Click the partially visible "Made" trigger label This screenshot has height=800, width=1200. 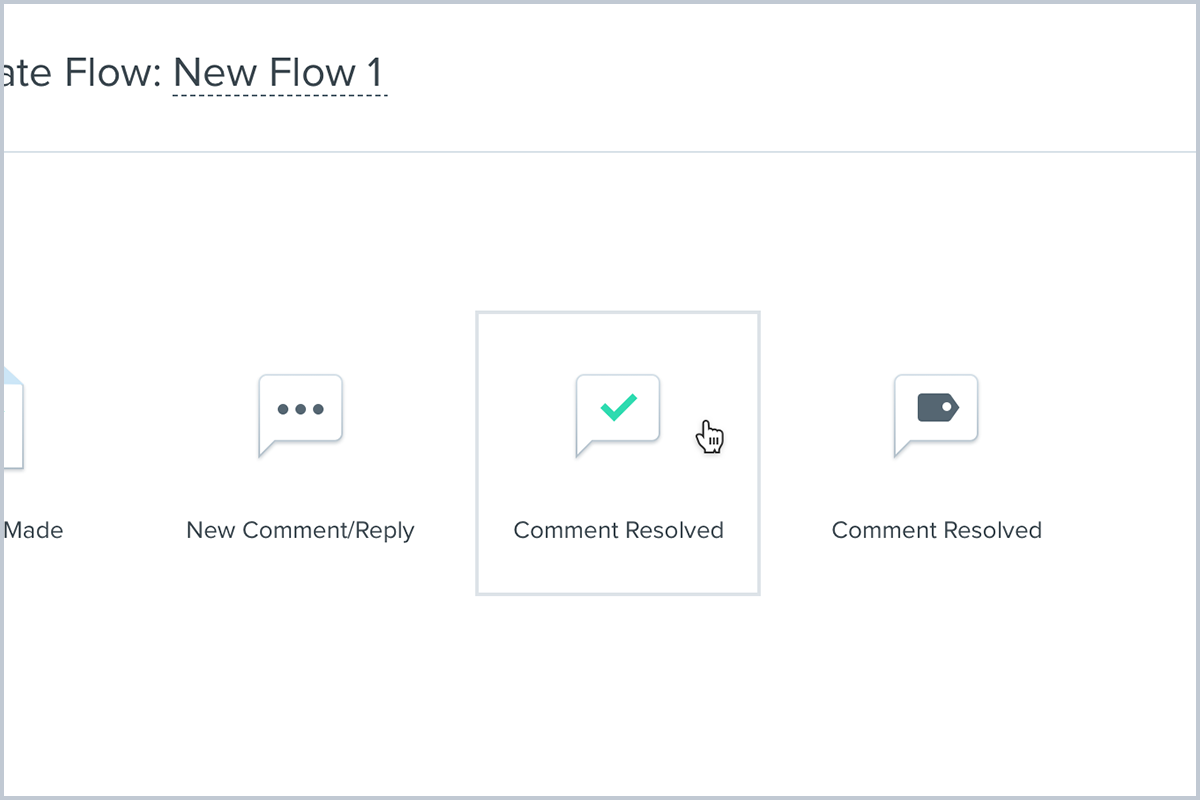tap(33, 530)
